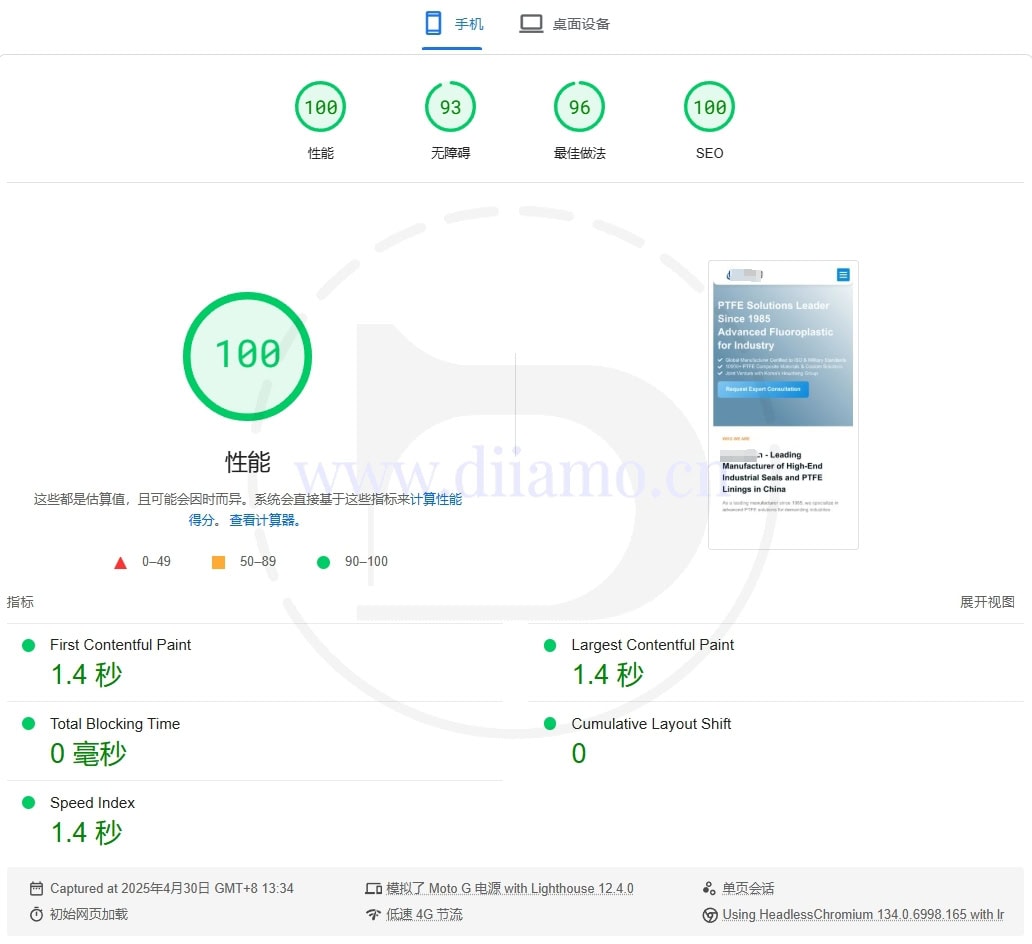The width and height of the screenshot is (1032, 944).
Task: Click the calendar icon beside Captured at
Action: coord(37,888)
